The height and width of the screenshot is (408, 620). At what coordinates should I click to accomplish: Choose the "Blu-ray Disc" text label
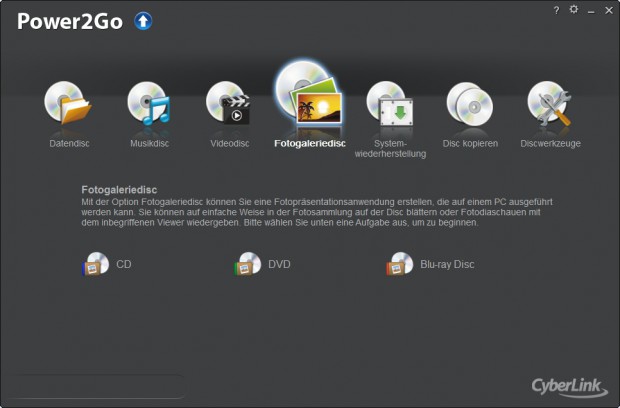click(x=447, y=265)
